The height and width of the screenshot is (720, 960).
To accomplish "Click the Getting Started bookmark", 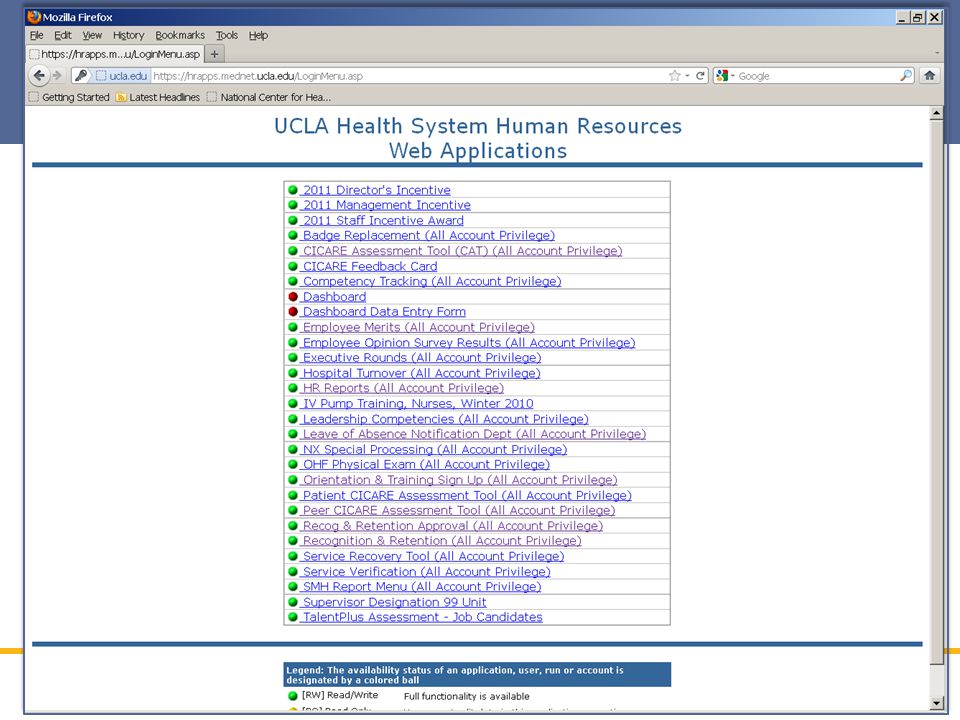I will pos(69,97).
